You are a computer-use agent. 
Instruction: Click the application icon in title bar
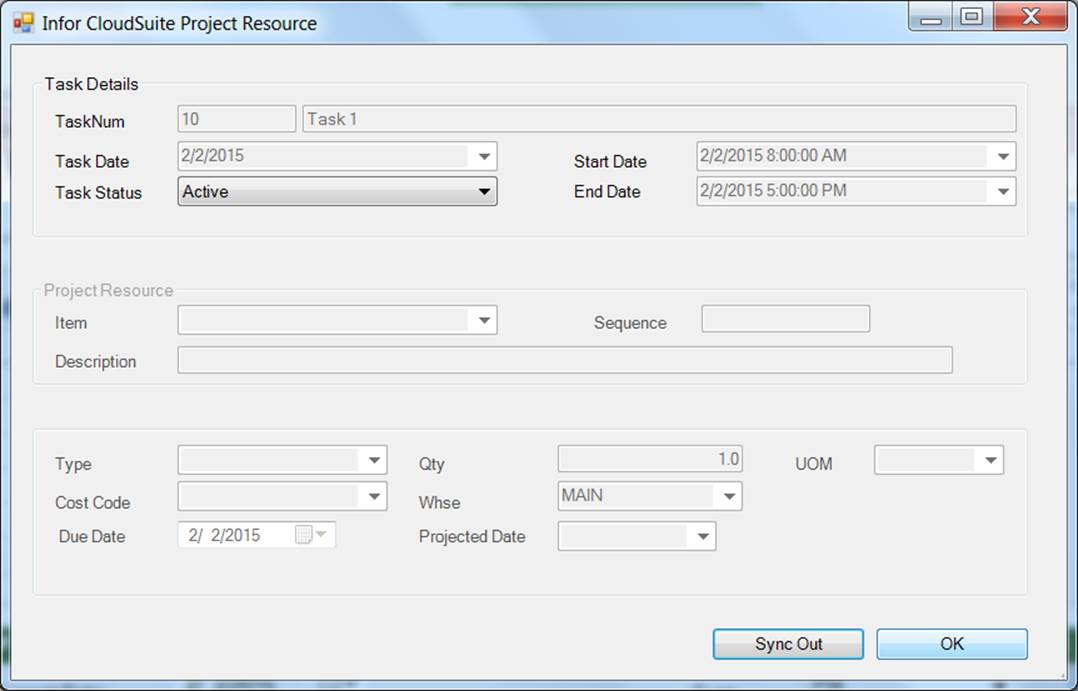[22, 22]
